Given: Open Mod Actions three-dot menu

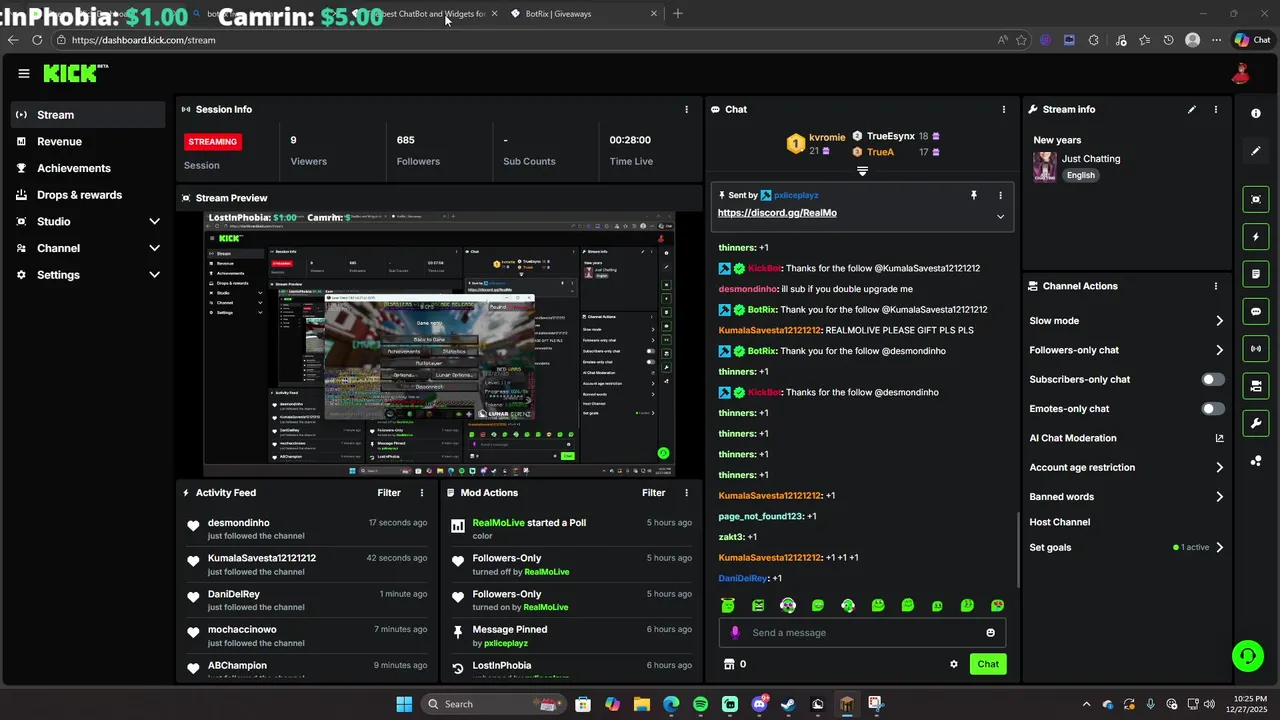Looking at the screenshot, I should pos(686,492).
